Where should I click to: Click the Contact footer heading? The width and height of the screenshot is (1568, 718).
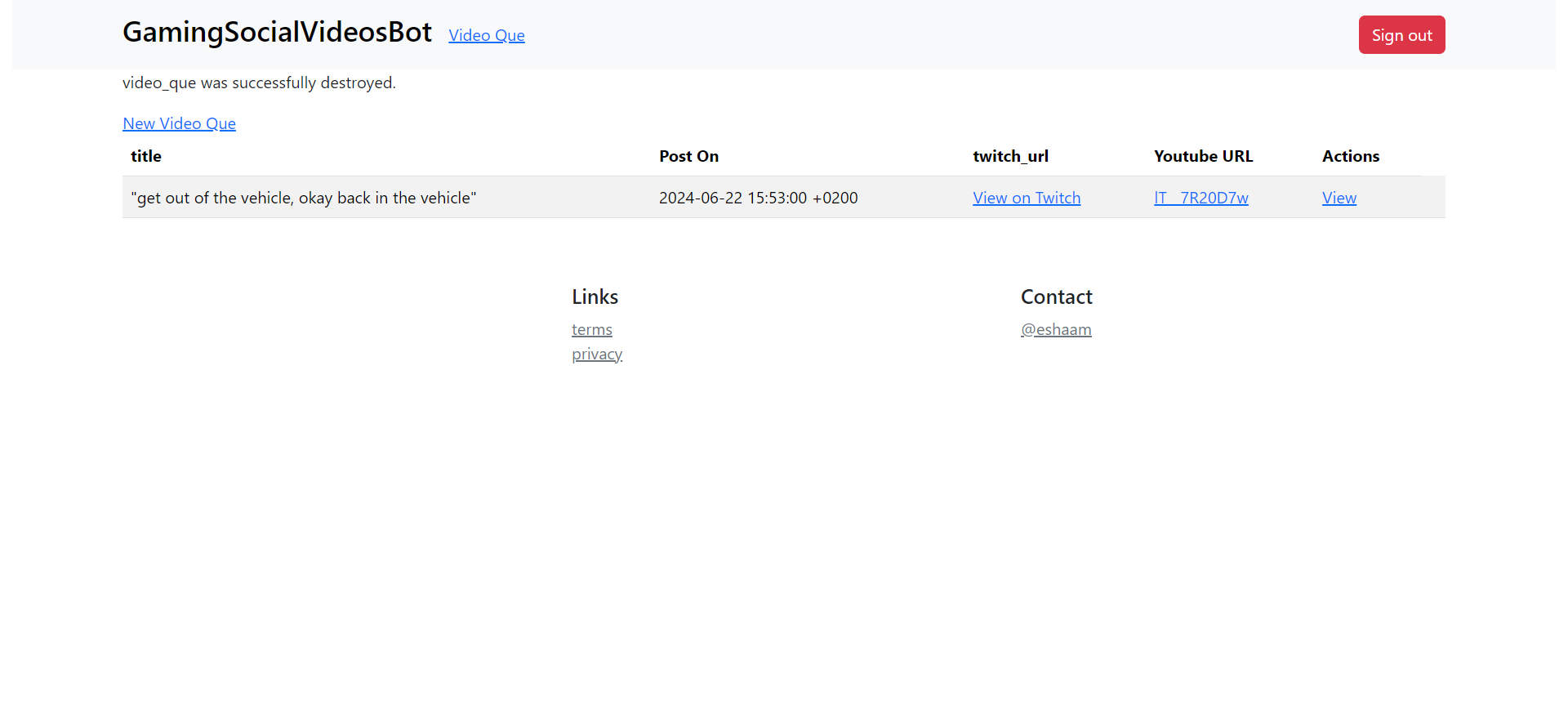1056,297
